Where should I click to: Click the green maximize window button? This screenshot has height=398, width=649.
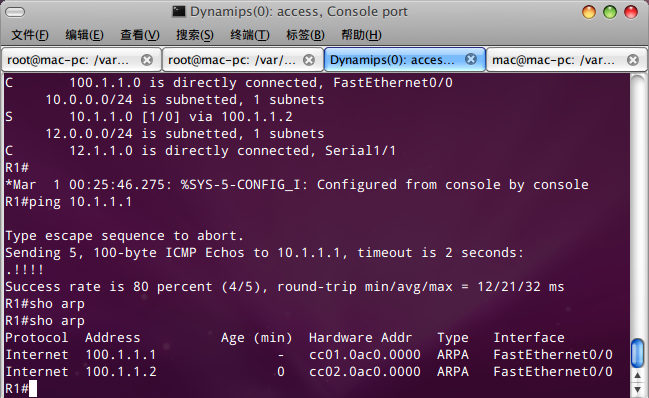tap(610, 12)
